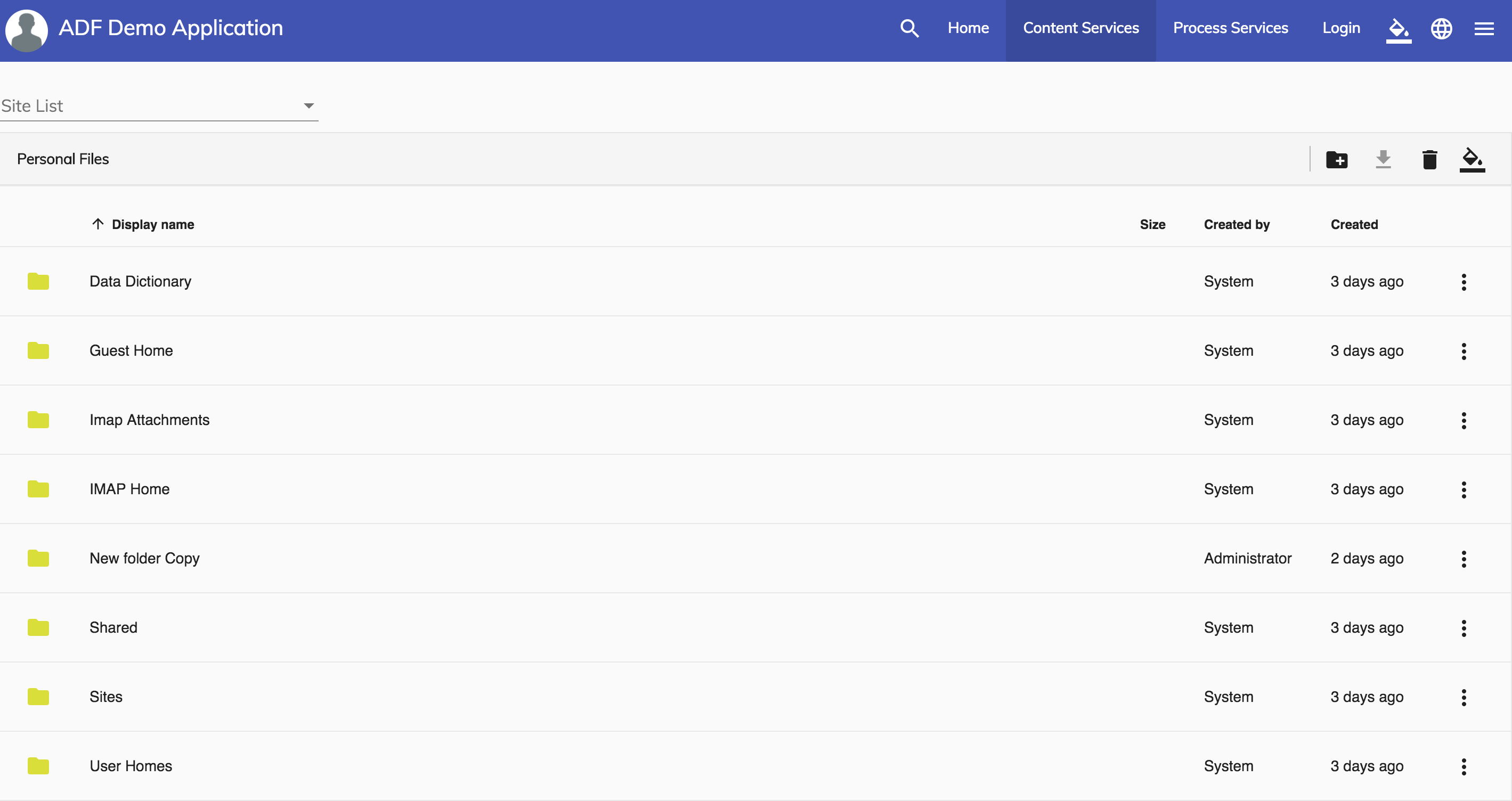Screen dimensions: 1512x801
Task: Open the Content Services menu tab
Action: (x=1081, y=27)
